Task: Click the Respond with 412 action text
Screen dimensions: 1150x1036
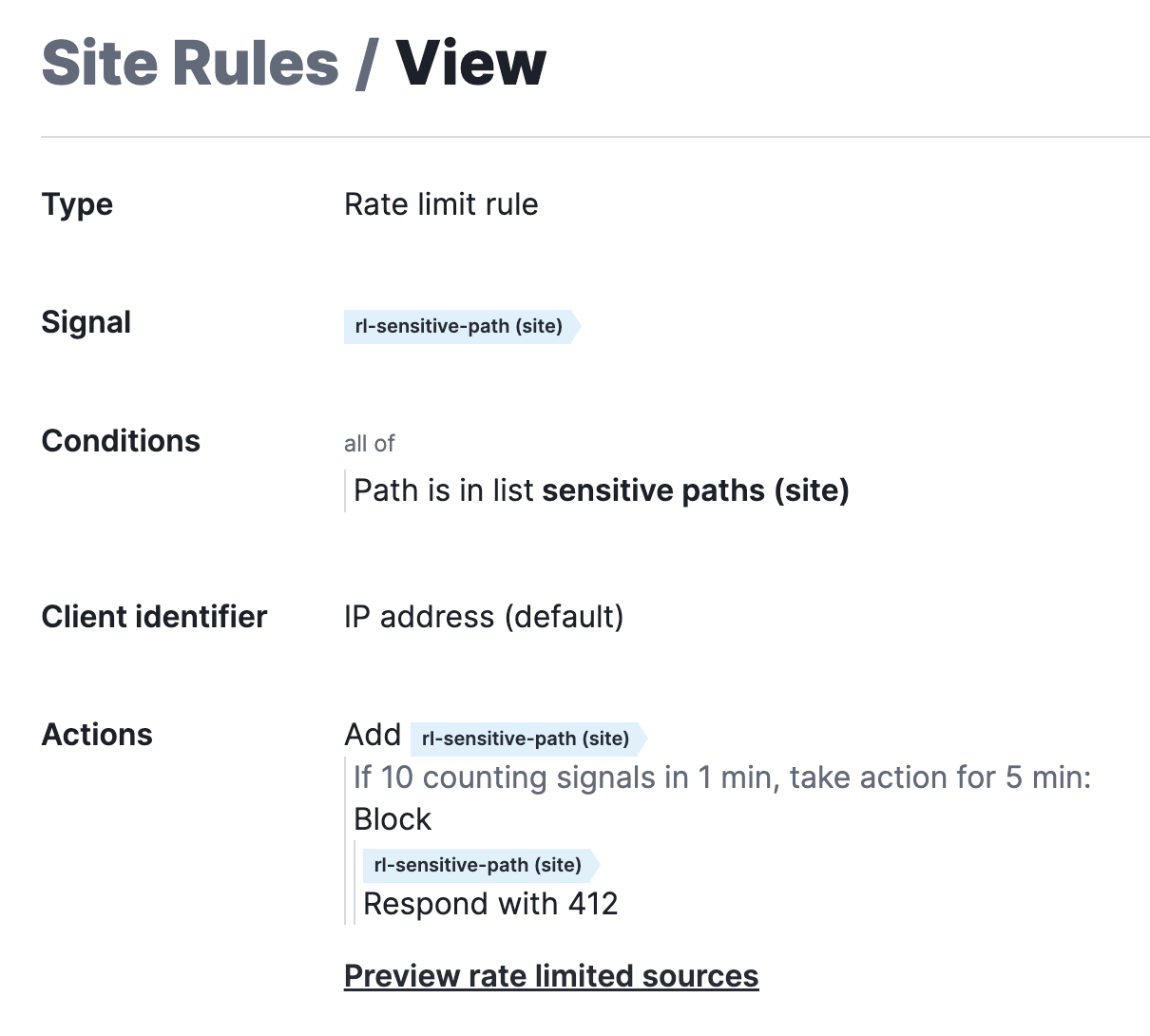Action: pos(489,904)
